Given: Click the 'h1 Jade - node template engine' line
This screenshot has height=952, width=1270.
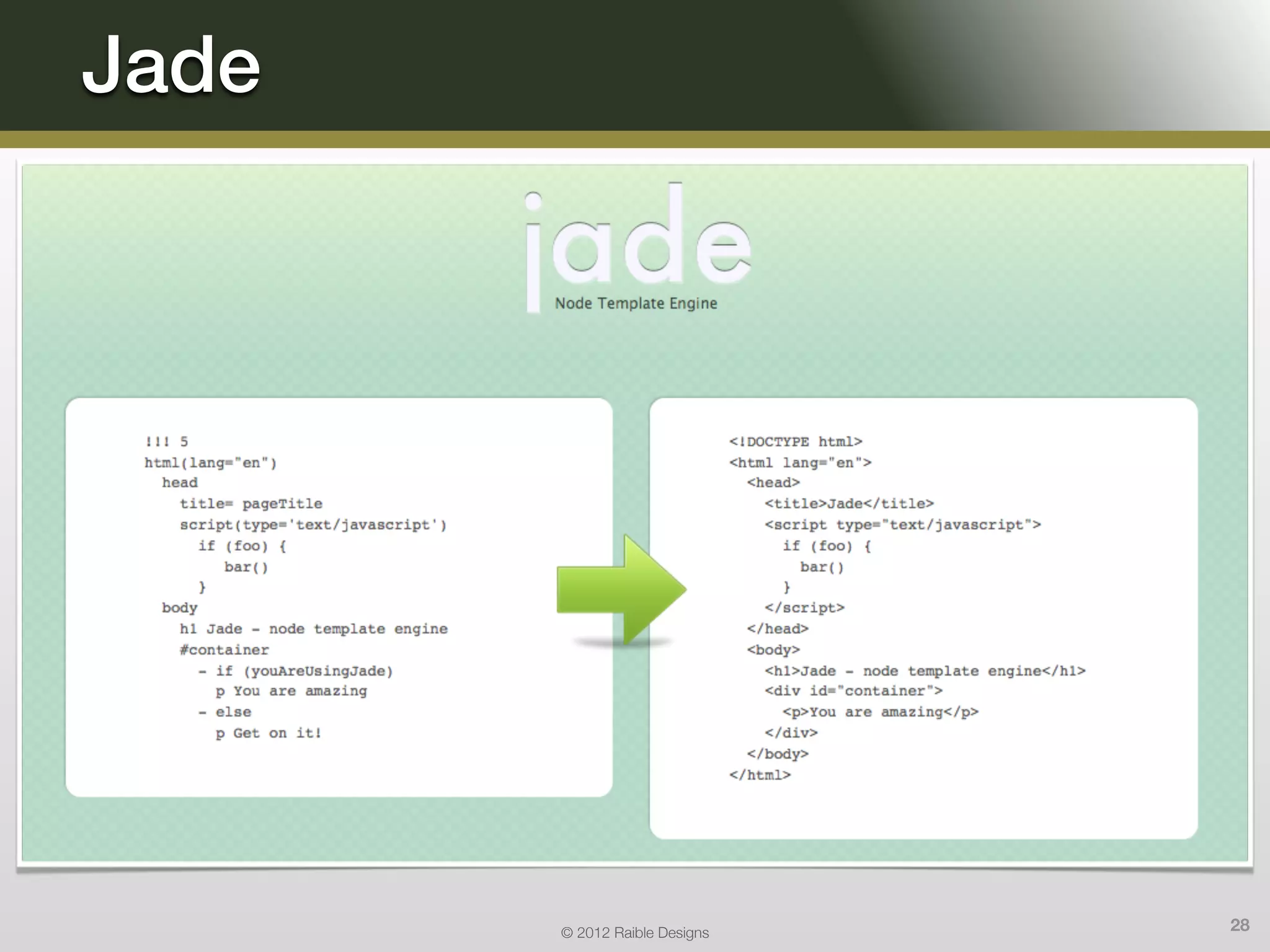Looking at the screenshot, I should click(x=314, y=628).
